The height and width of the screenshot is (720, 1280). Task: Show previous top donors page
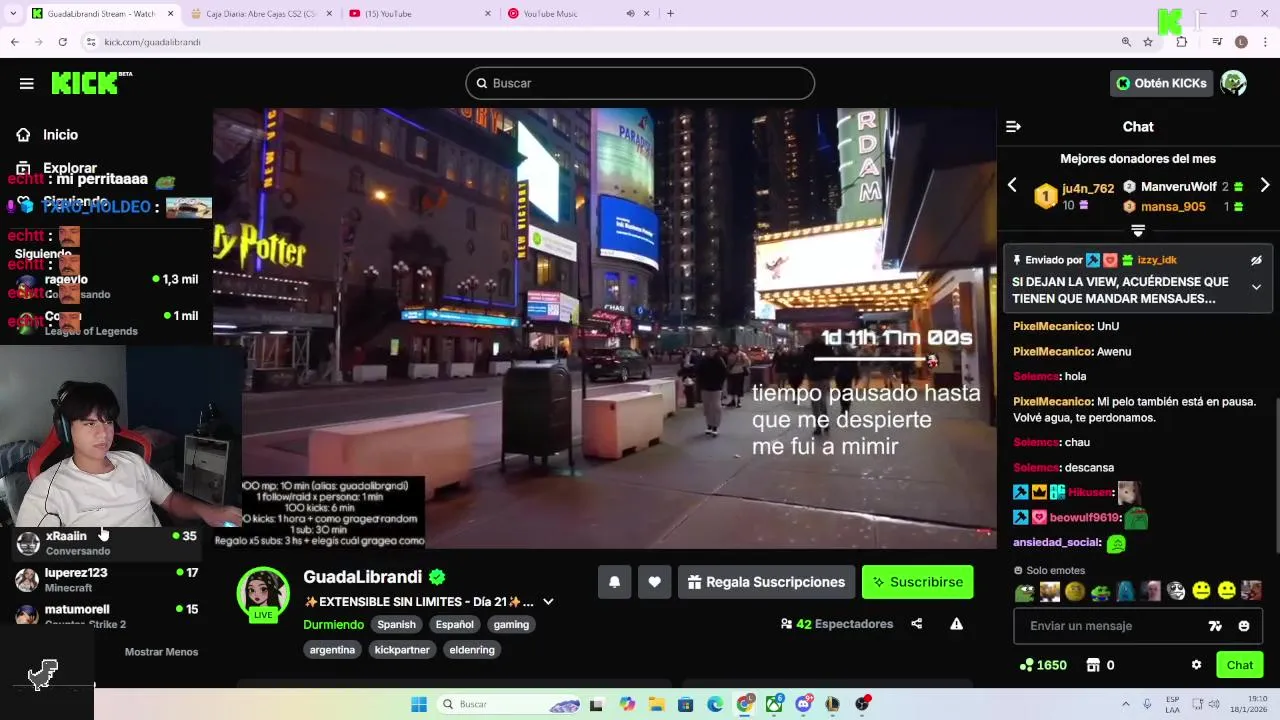pyautogui.click(x=1012, y=185)
